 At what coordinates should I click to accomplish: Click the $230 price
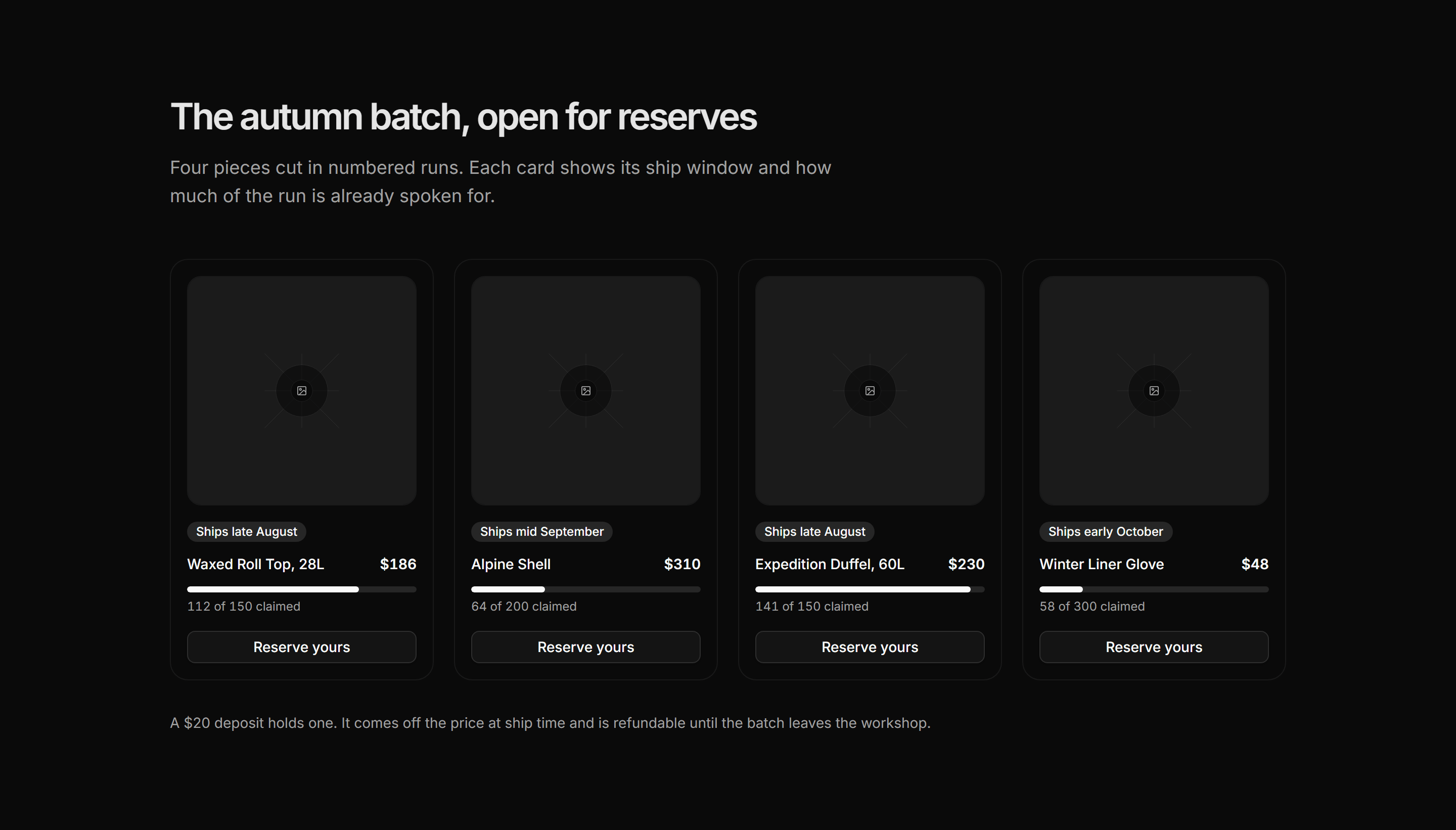(966, 564)
